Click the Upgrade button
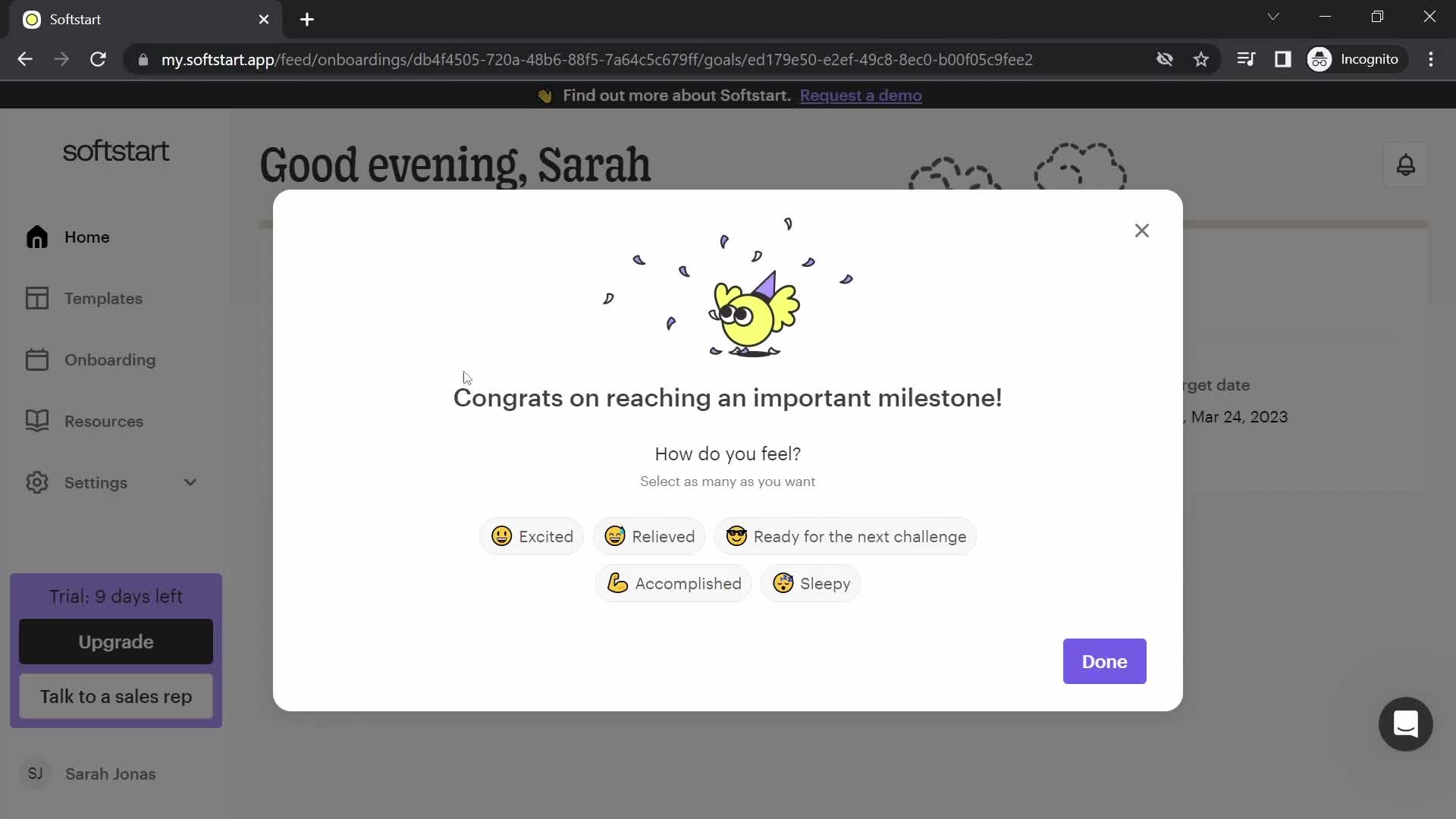 tap(115, 642)
